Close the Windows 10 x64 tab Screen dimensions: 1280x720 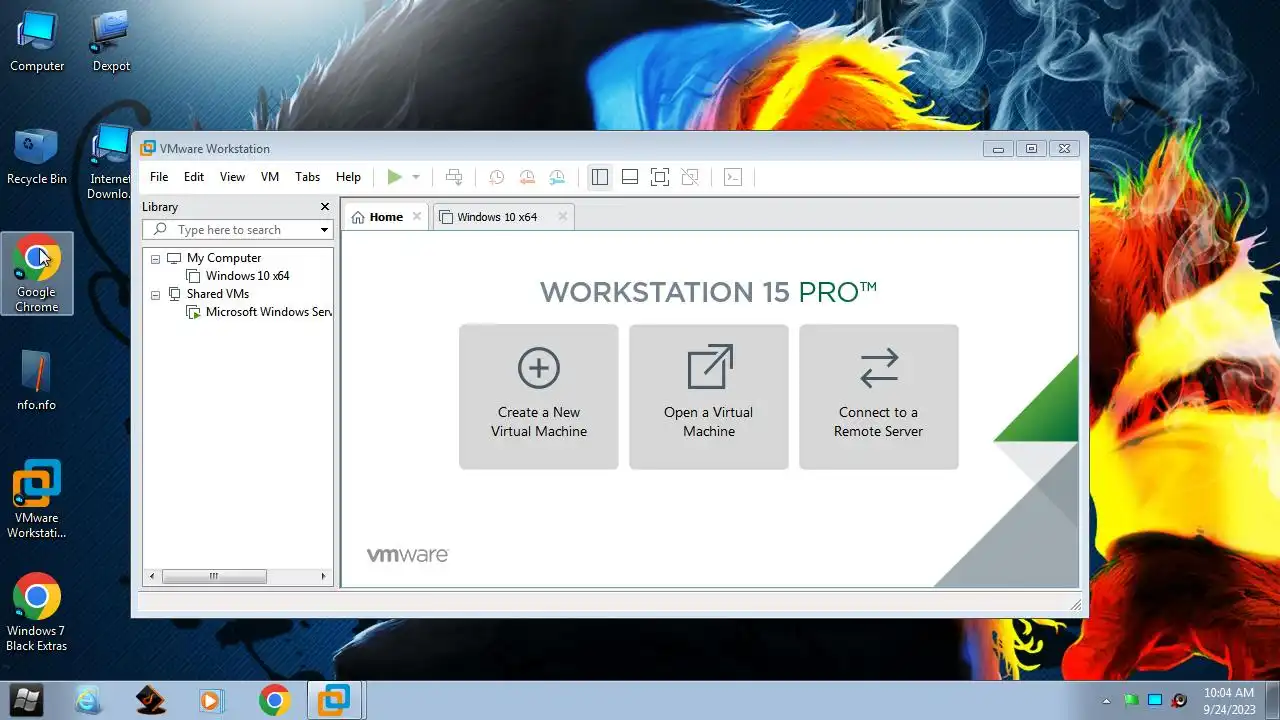562,216
